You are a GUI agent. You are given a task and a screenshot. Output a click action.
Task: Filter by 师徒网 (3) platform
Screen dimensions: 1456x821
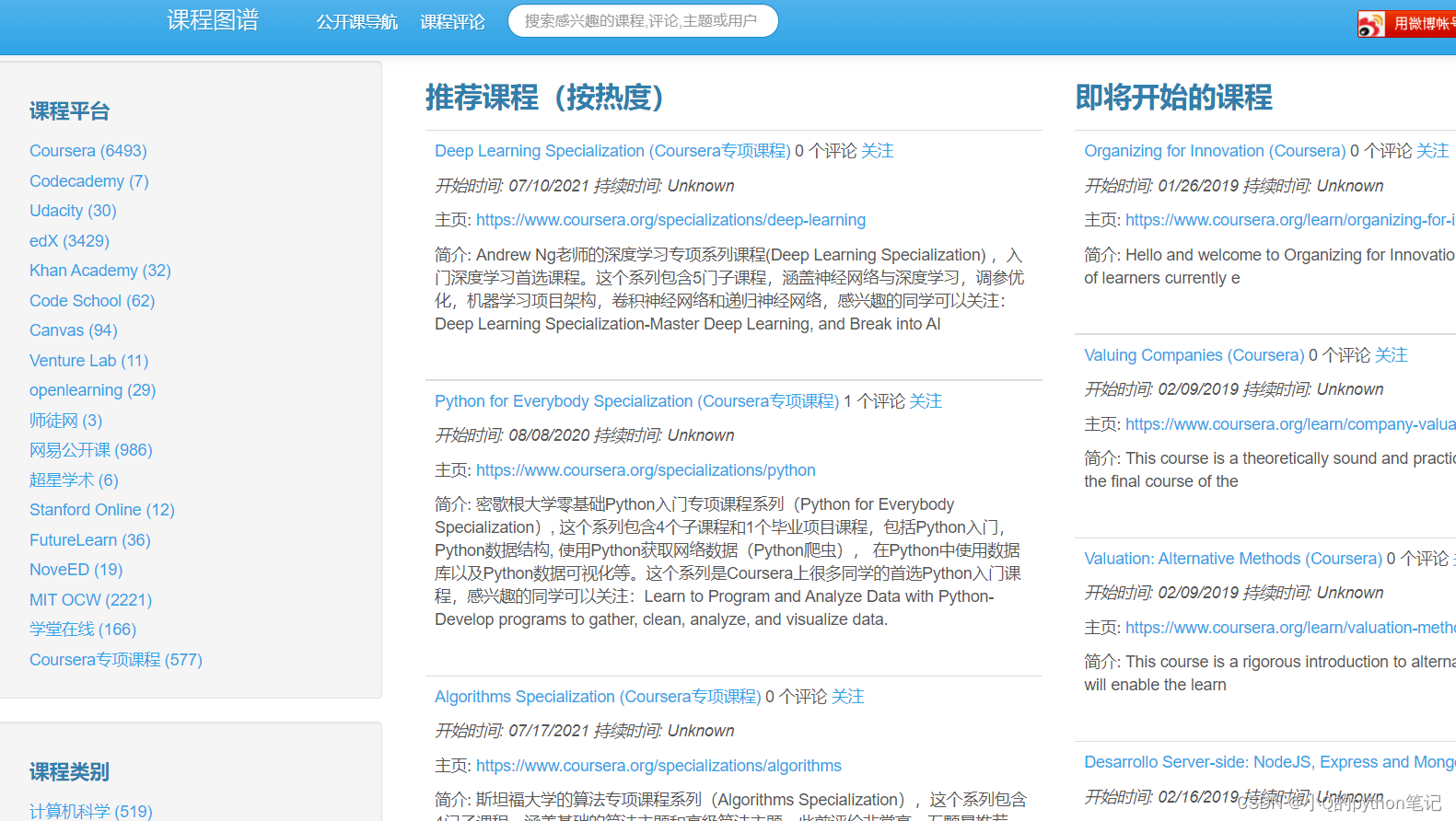coord(66,421)
